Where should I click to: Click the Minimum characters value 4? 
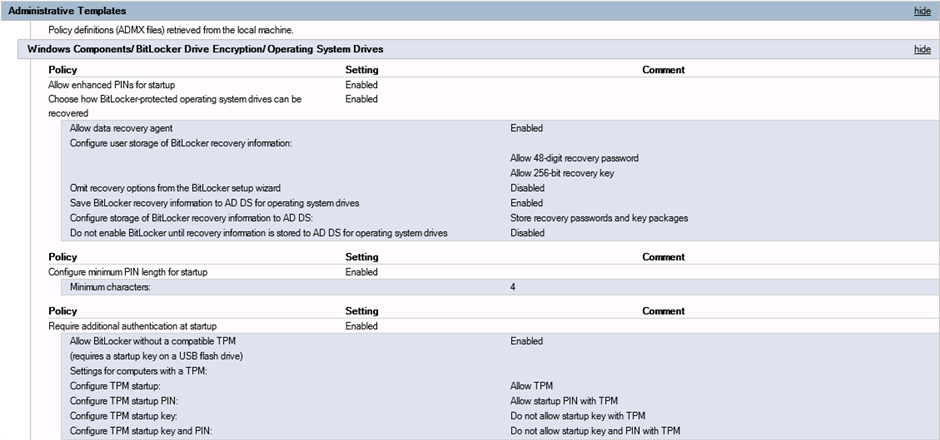513,287
